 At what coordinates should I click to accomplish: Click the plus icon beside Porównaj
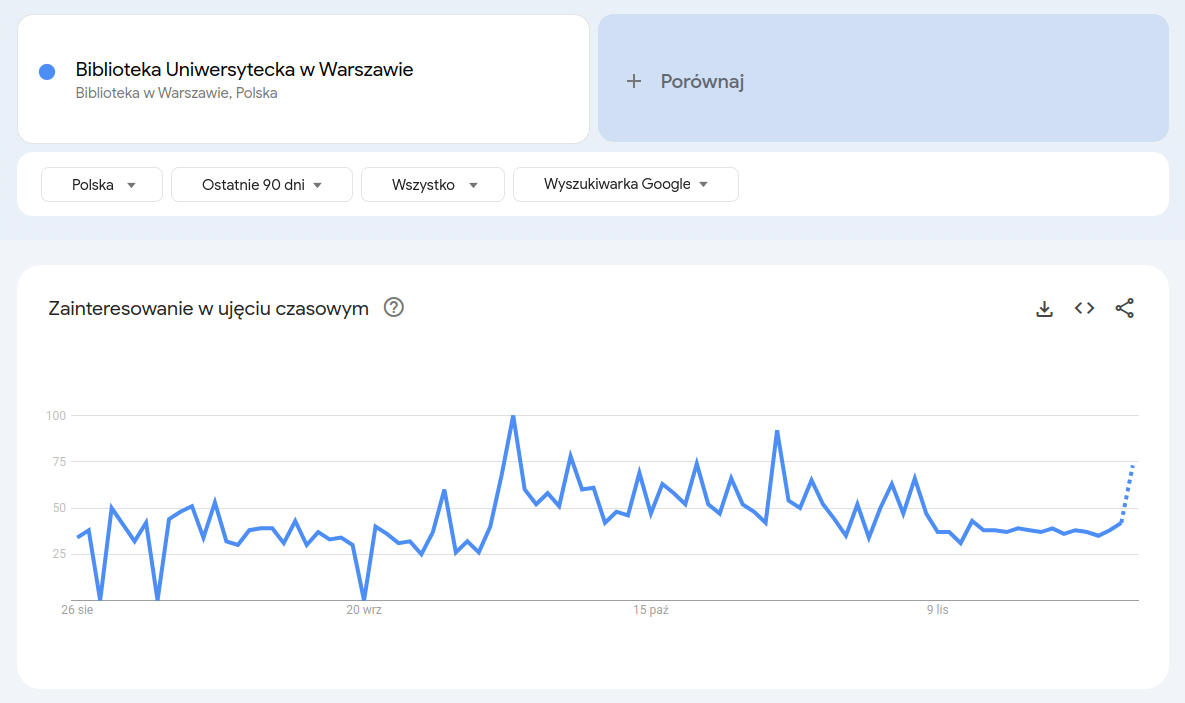[x=634, y=81]
